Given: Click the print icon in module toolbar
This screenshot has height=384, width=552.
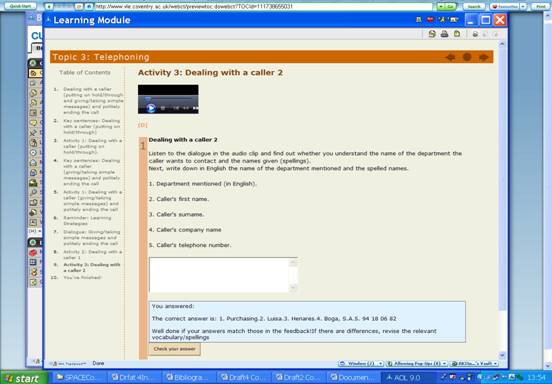Looking at the screenshot, I should point(444,34).
